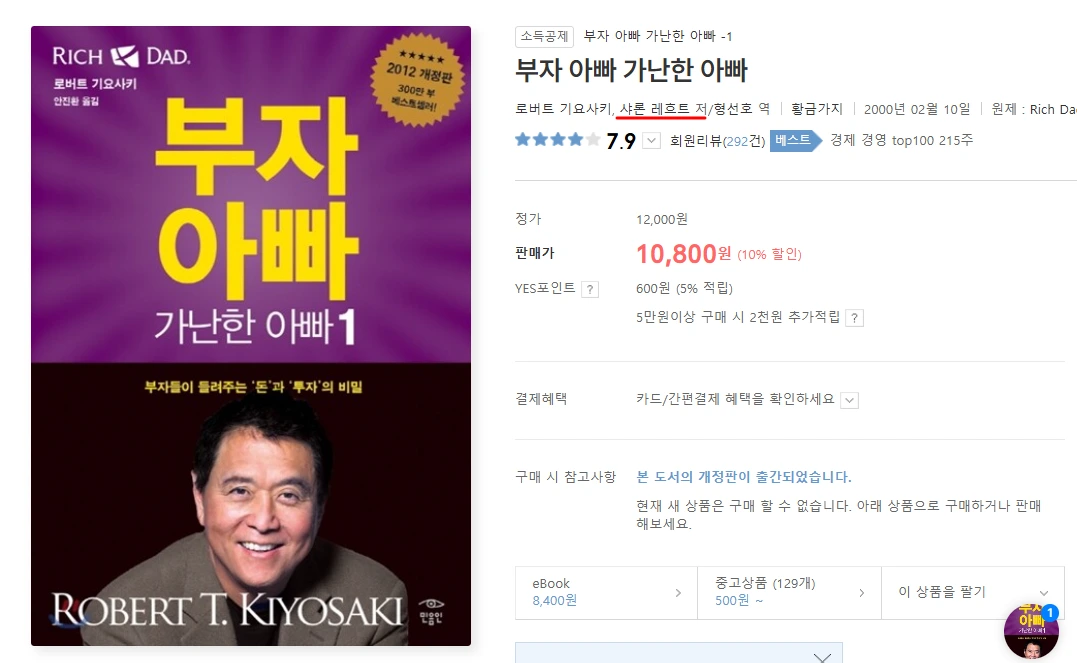Select the 중고상품 (129개) option
Viewport: 1077px width, 663px height.
coord(789,592)
